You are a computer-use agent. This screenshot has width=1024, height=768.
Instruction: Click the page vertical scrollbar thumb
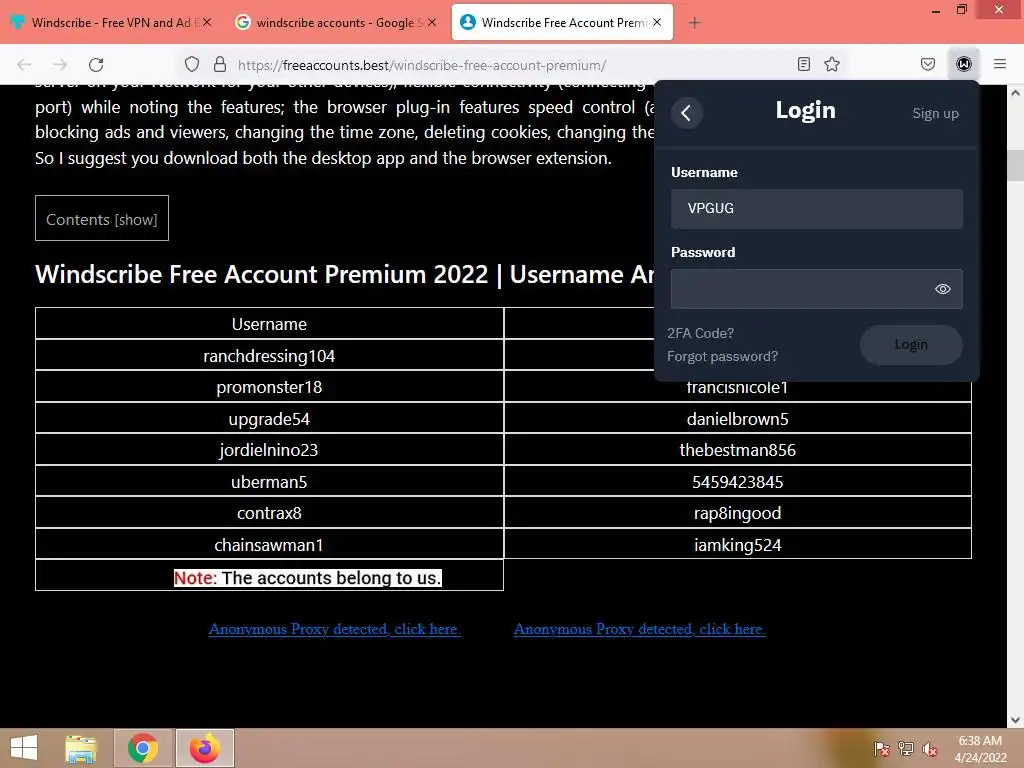pyautogui.click(x=1015, y=165)
